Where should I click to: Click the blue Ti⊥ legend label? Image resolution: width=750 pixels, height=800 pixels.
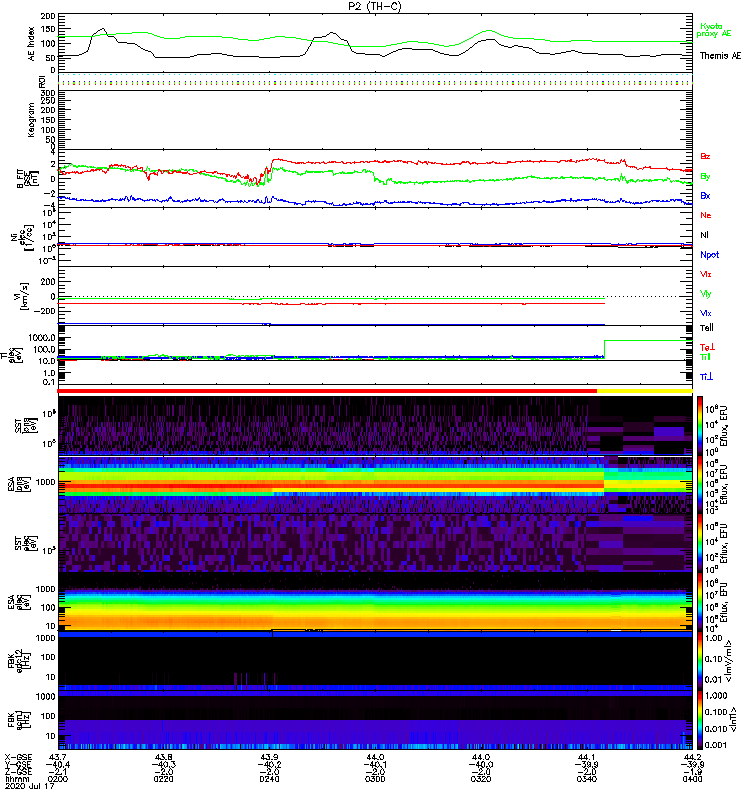tap(706, 377)
